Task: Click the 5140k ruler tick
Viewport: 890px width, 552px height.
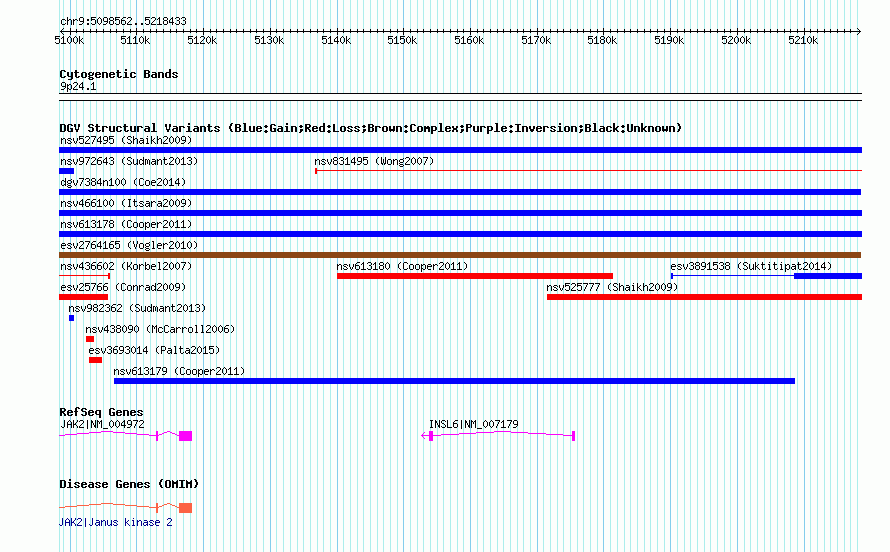Action: pos(336,40)
